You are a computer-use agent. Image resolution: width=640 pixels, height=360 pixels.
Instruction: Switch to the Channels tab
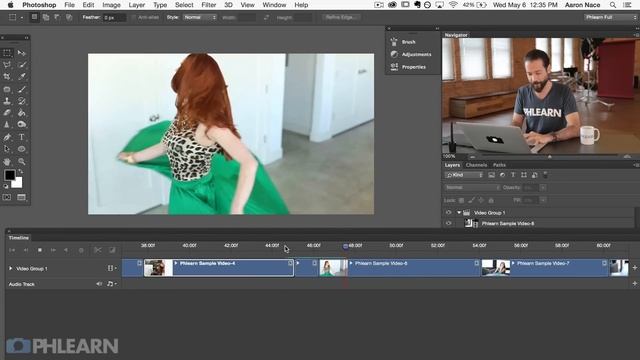coord(476,165)
